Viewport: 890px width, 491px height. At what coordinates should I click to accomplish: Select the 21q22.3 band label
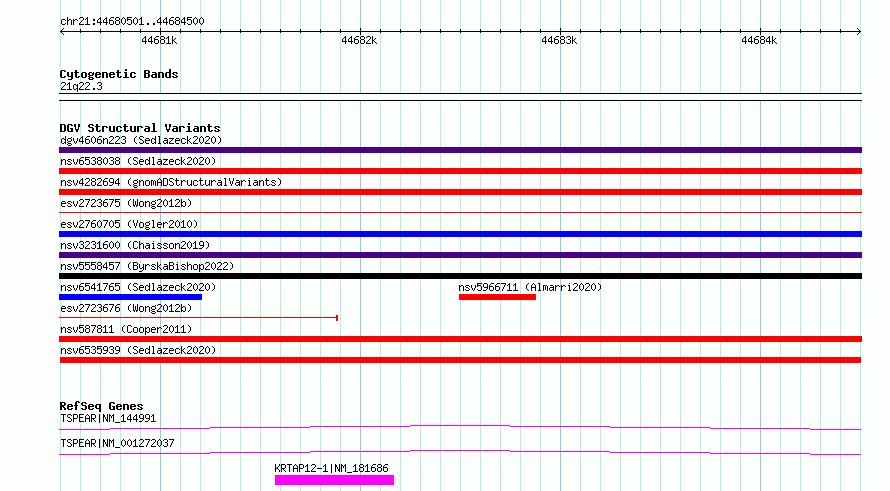click(x=81, y=86)
